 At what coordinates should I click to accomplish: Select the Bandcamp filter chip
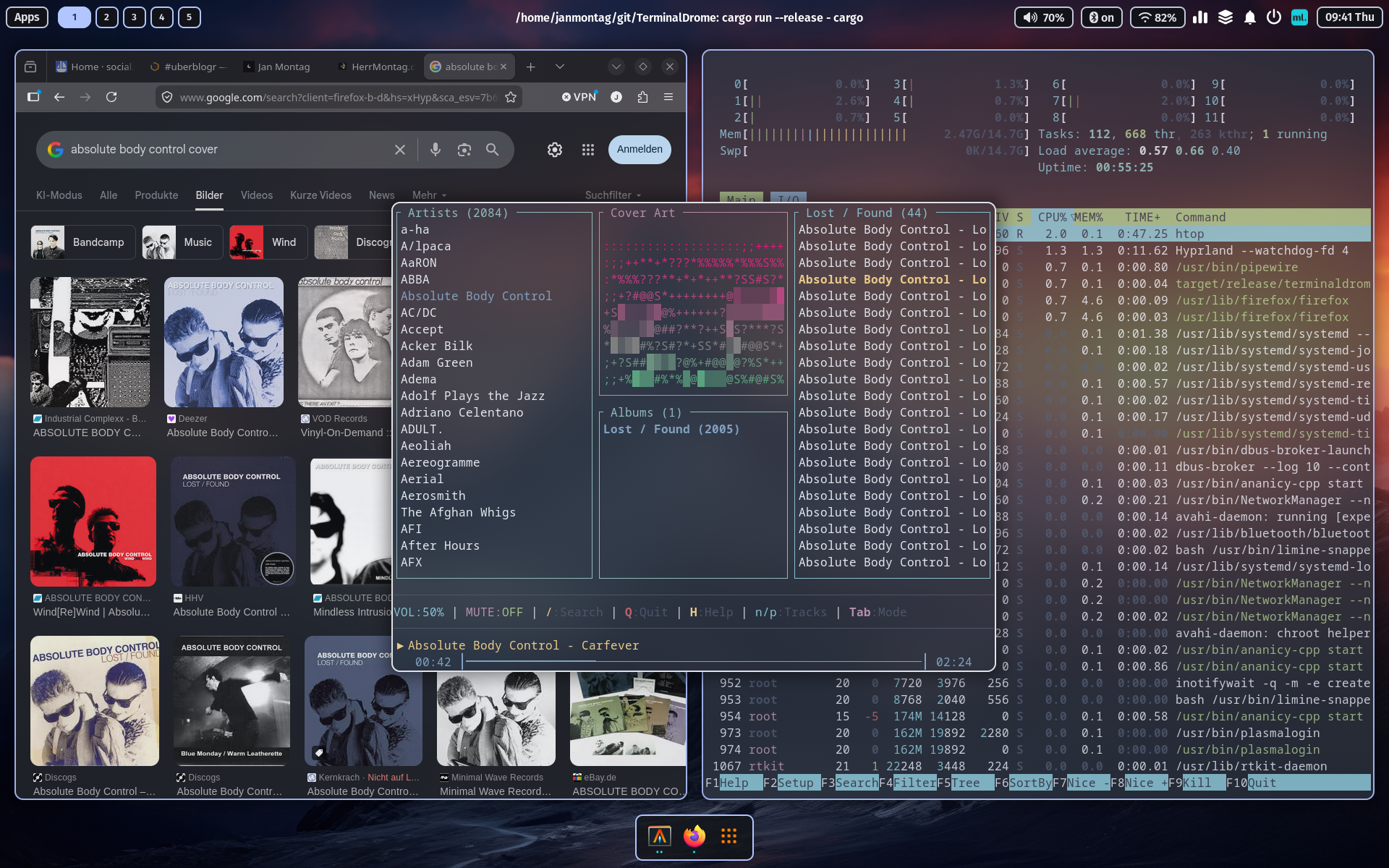click(82, 242)
